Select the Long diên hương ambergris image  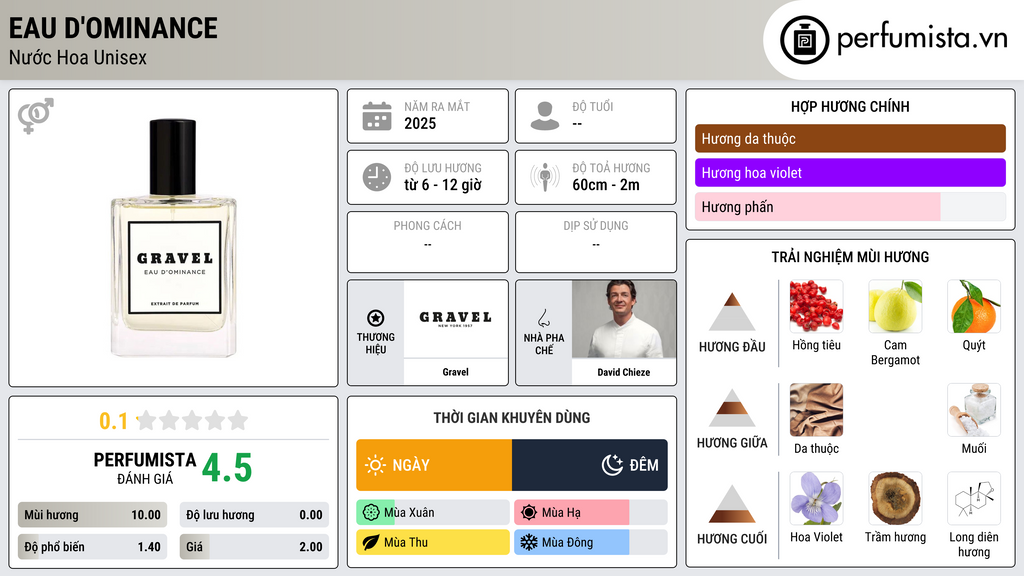point(974,498)
